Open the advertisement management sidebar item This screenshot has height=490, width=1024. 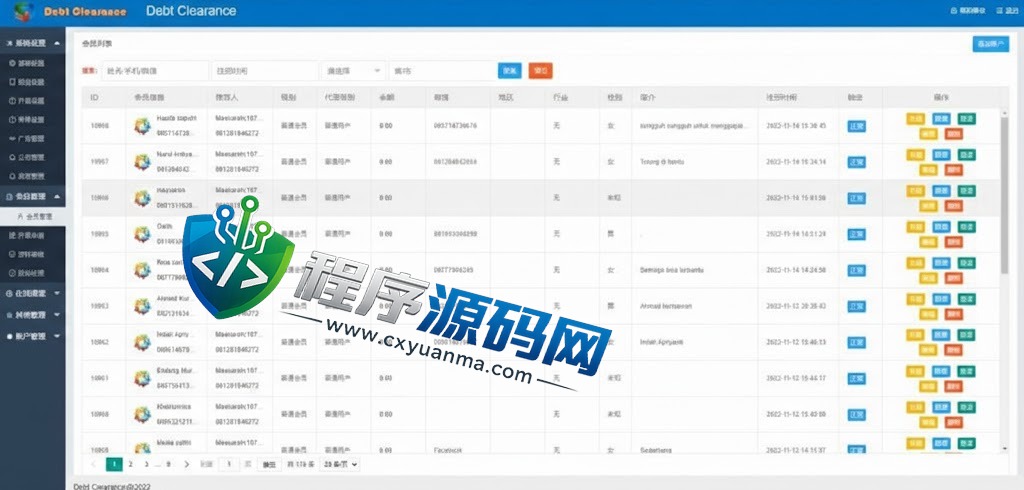(33, 139)
